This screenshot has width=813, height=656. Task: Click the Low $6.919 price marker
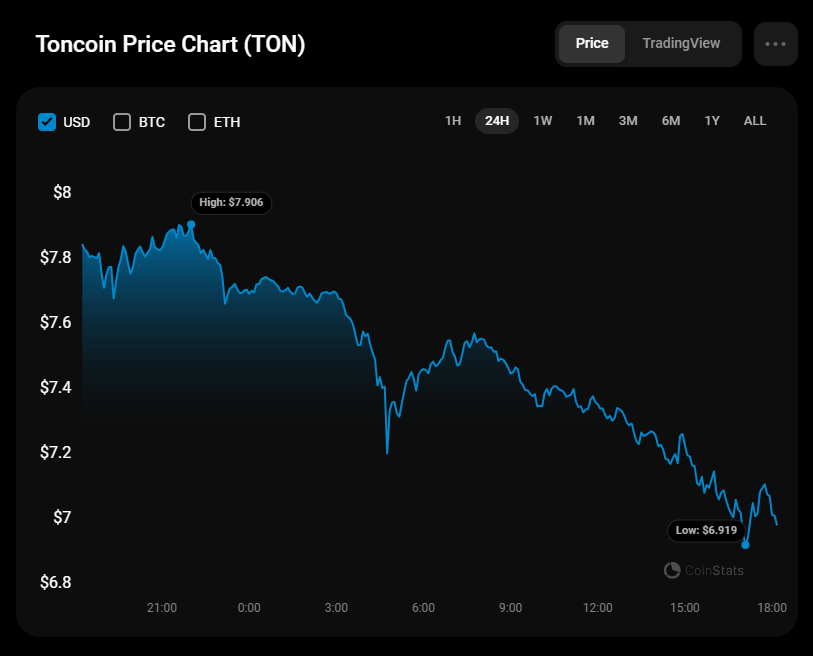point(707,530)
